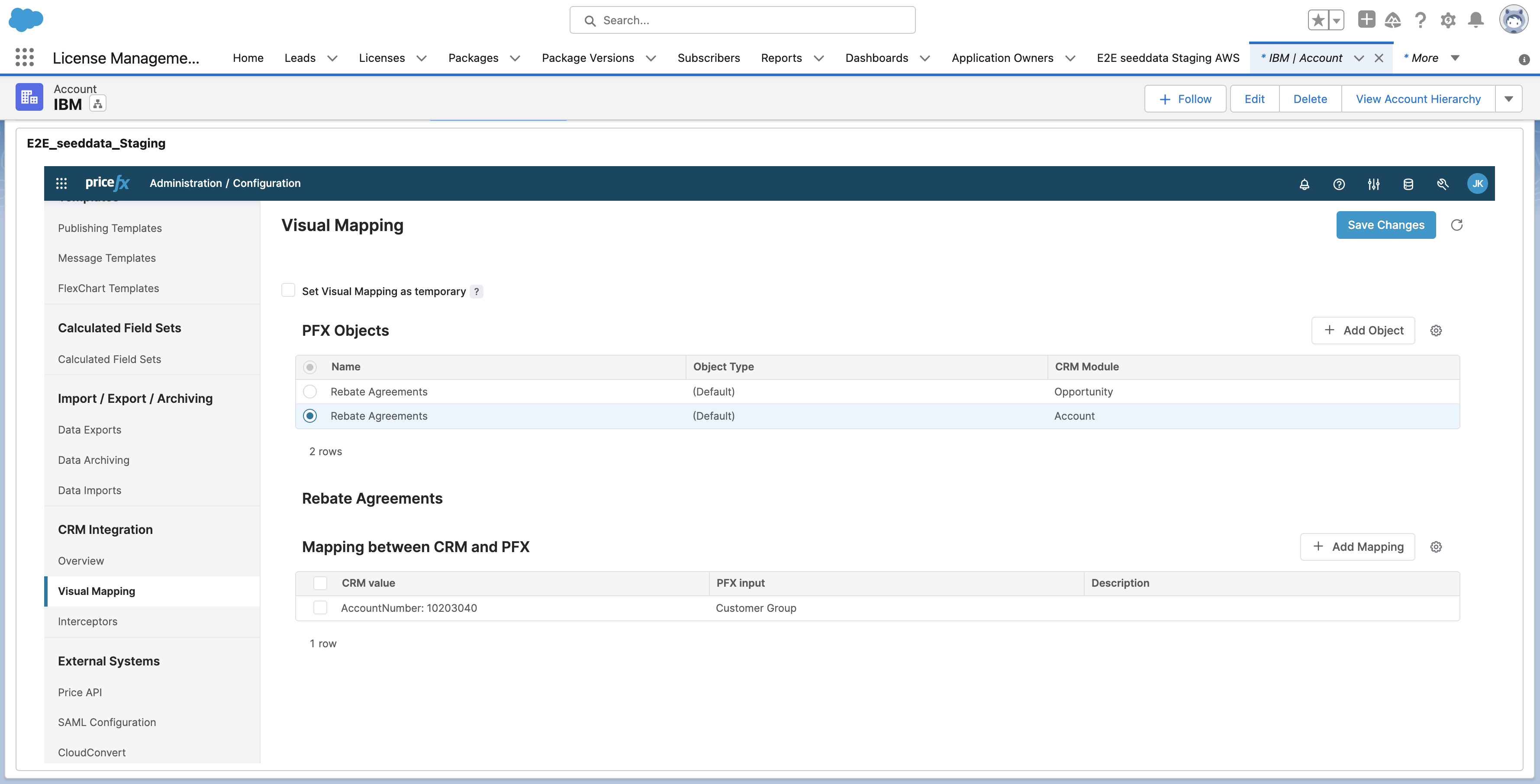Image resolution: width=1540 pixels, height=784 pixels.
Task: Open the More tab dropdown
Action: (x=1454, y=58)
